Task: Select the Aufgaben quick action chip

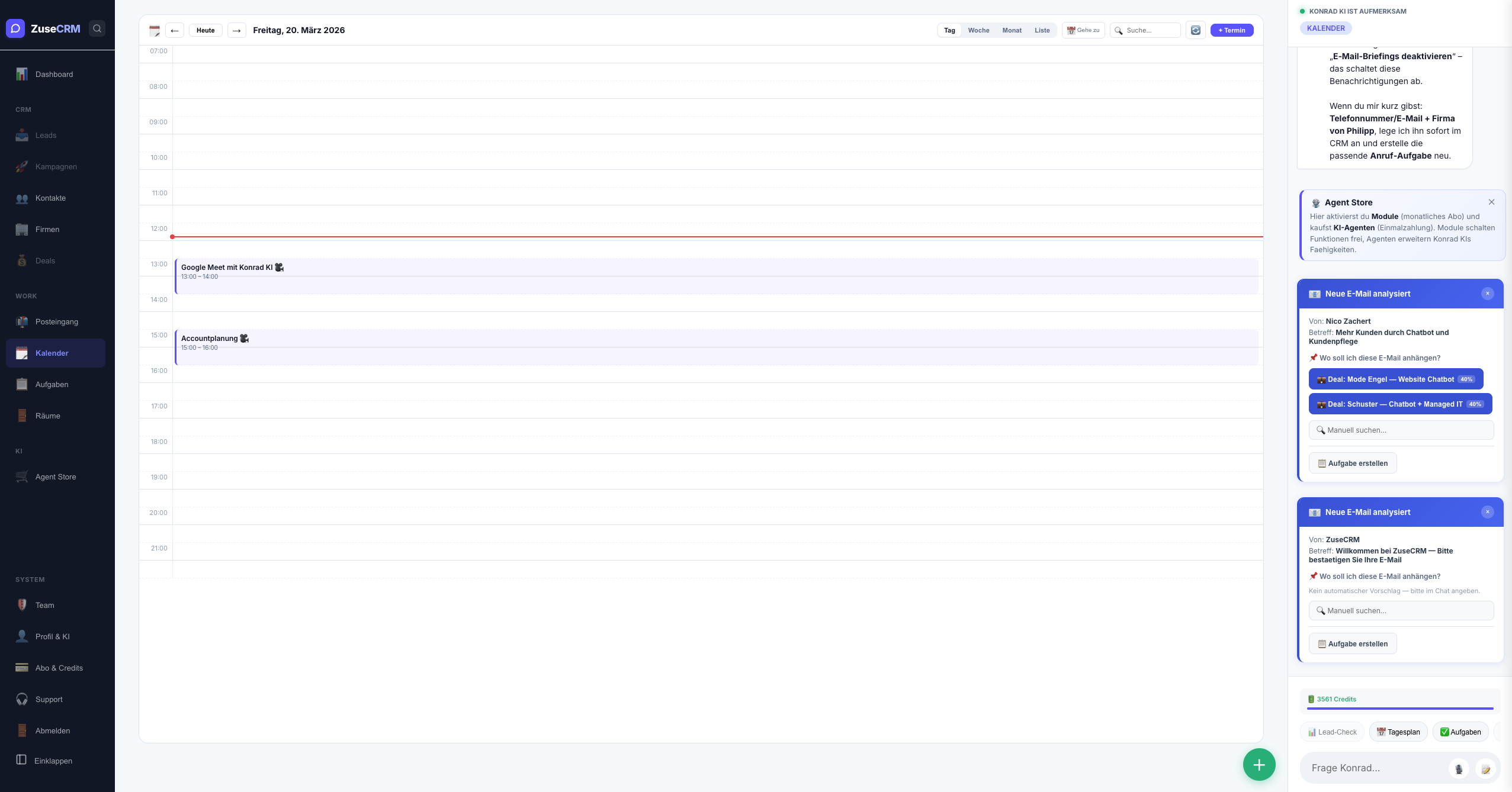Action: tap(1460, 732)
